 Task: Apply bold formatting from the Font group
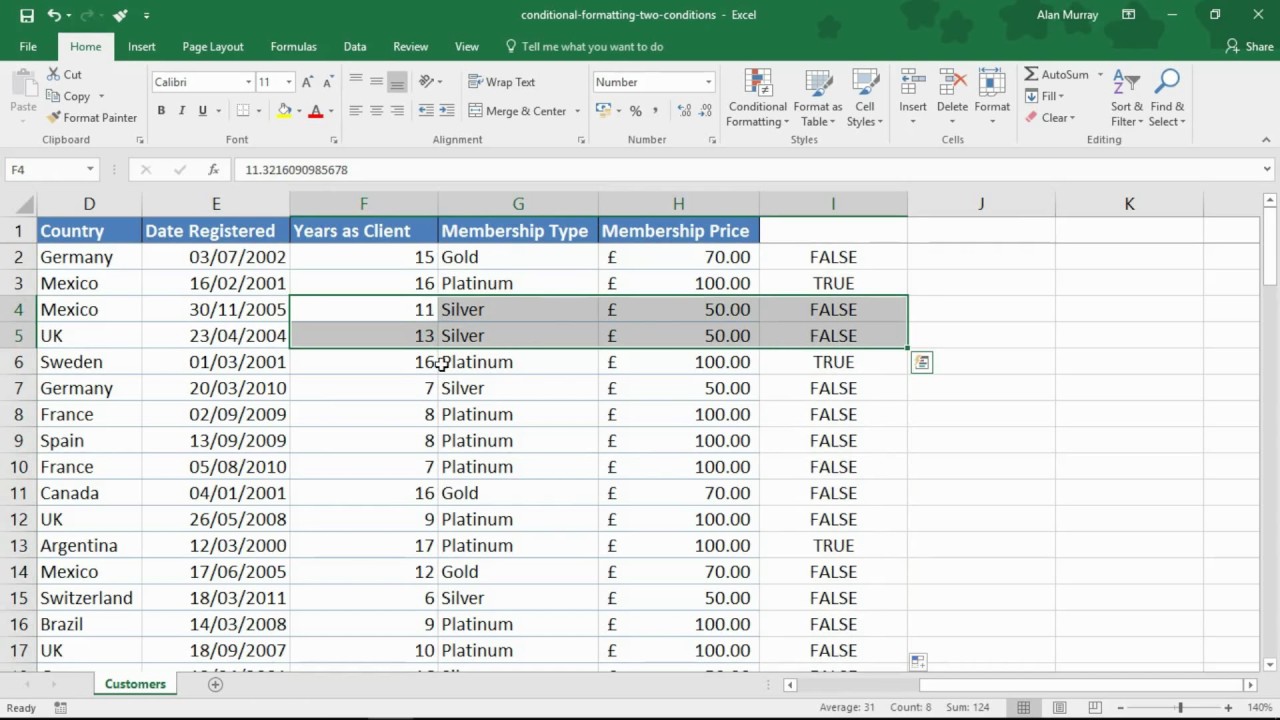click(x=161, y=110)
